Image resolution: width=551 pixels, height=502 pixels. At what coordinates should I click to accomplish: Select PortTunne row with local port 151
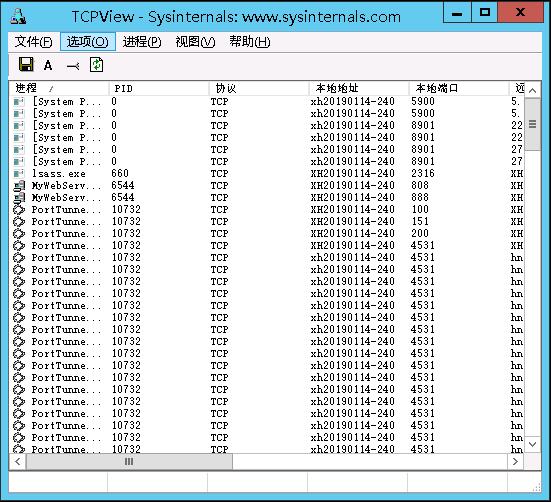(x=267, y=221)
